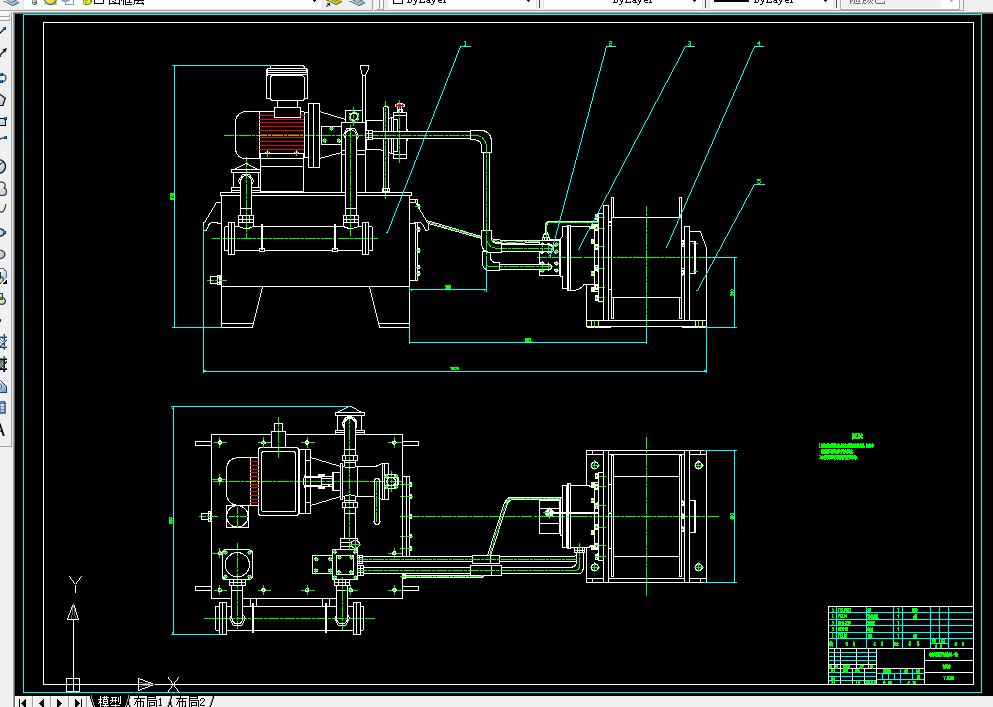The width and height of the screenshot is (993, 707).
Task: Select the Line draw tool
Action: tap(3, 30)
